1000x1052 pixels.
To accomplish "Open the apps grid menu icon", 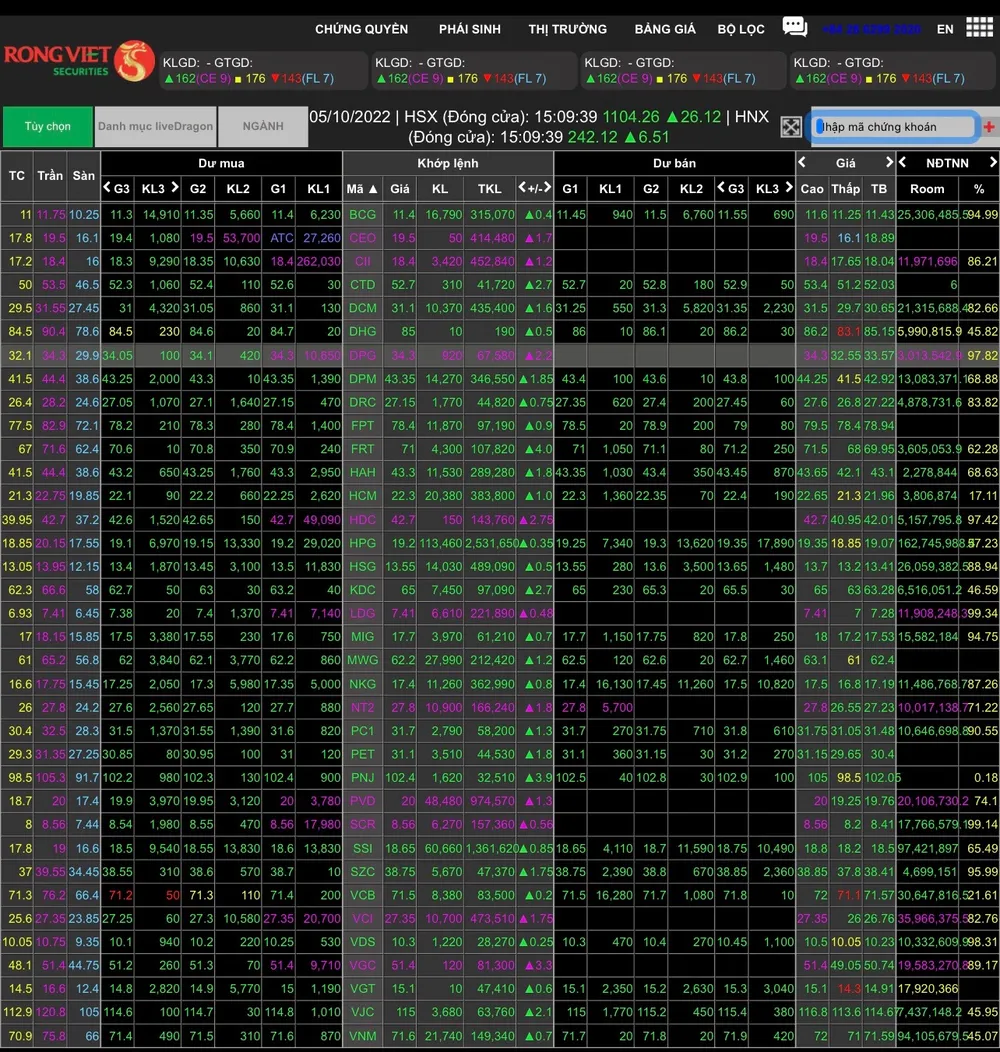I will (x=979, y=28).
